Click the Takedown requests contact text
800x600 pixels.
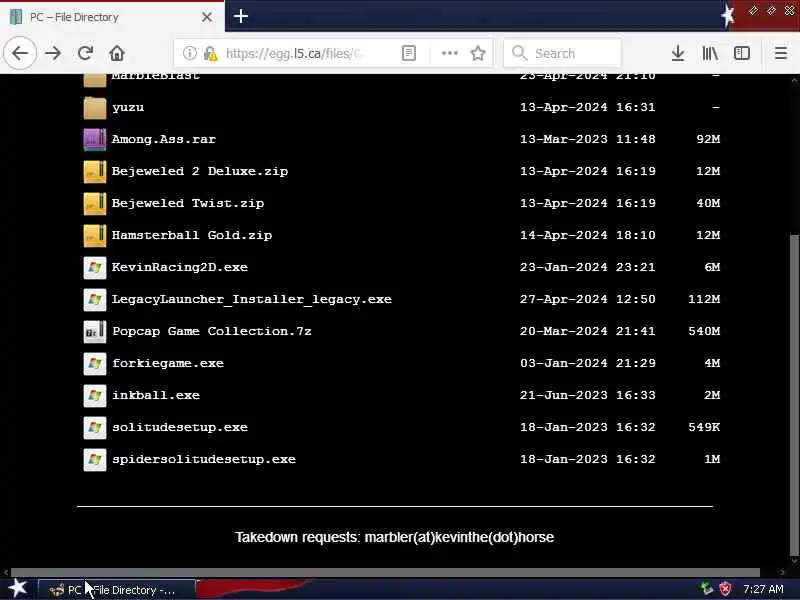394,537
